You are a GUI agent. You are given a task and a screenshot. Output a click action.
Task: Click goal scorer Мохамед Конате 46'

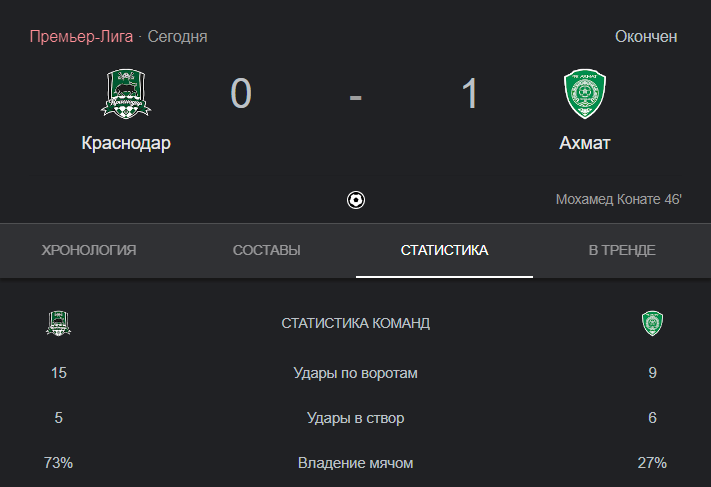click(x=618, y=200)
